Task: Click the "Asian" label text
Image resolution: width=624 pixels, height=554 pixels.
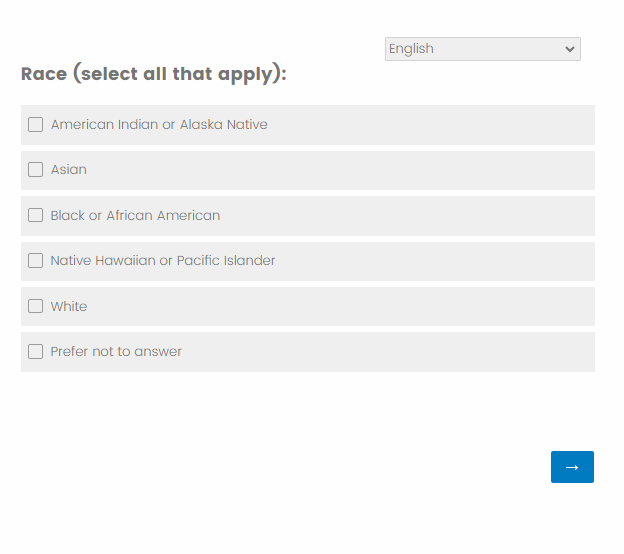Action: [69, 170]
